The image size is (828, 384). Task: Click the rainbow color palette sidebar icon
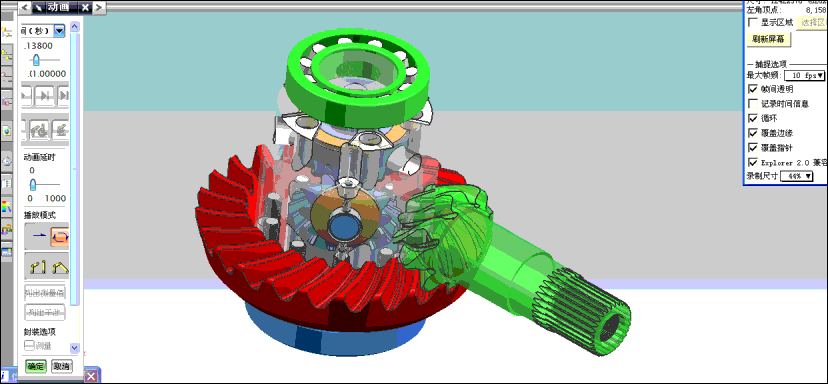click(x=6, y=207)
